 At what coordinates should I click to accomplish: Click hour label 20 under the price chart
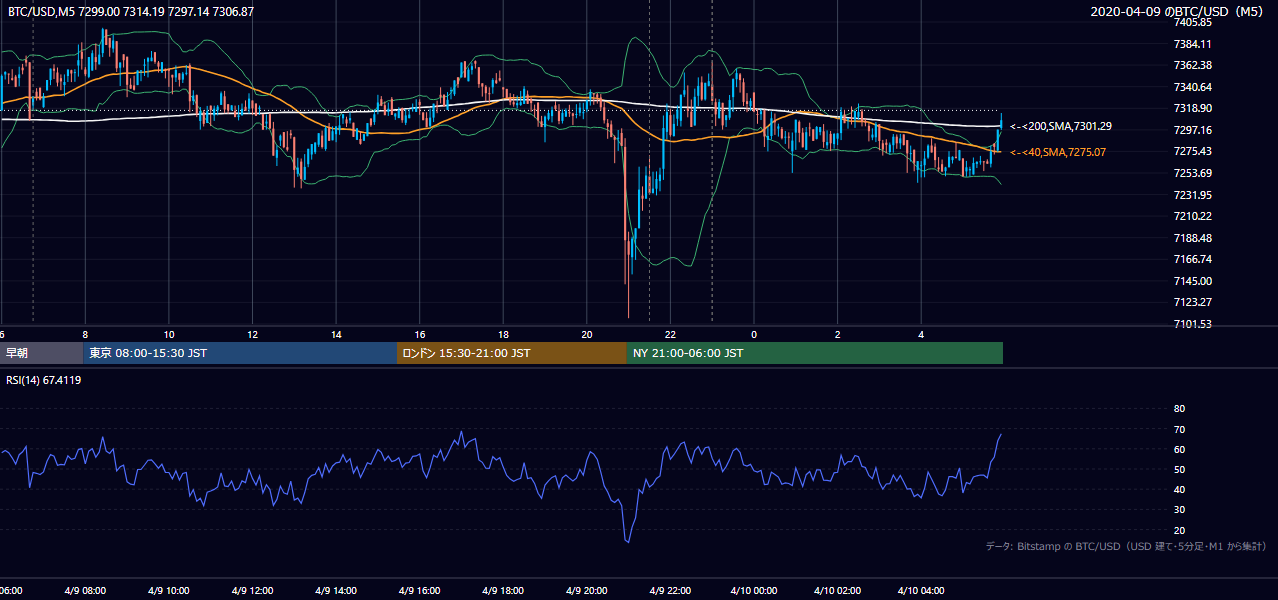[587, 334]
